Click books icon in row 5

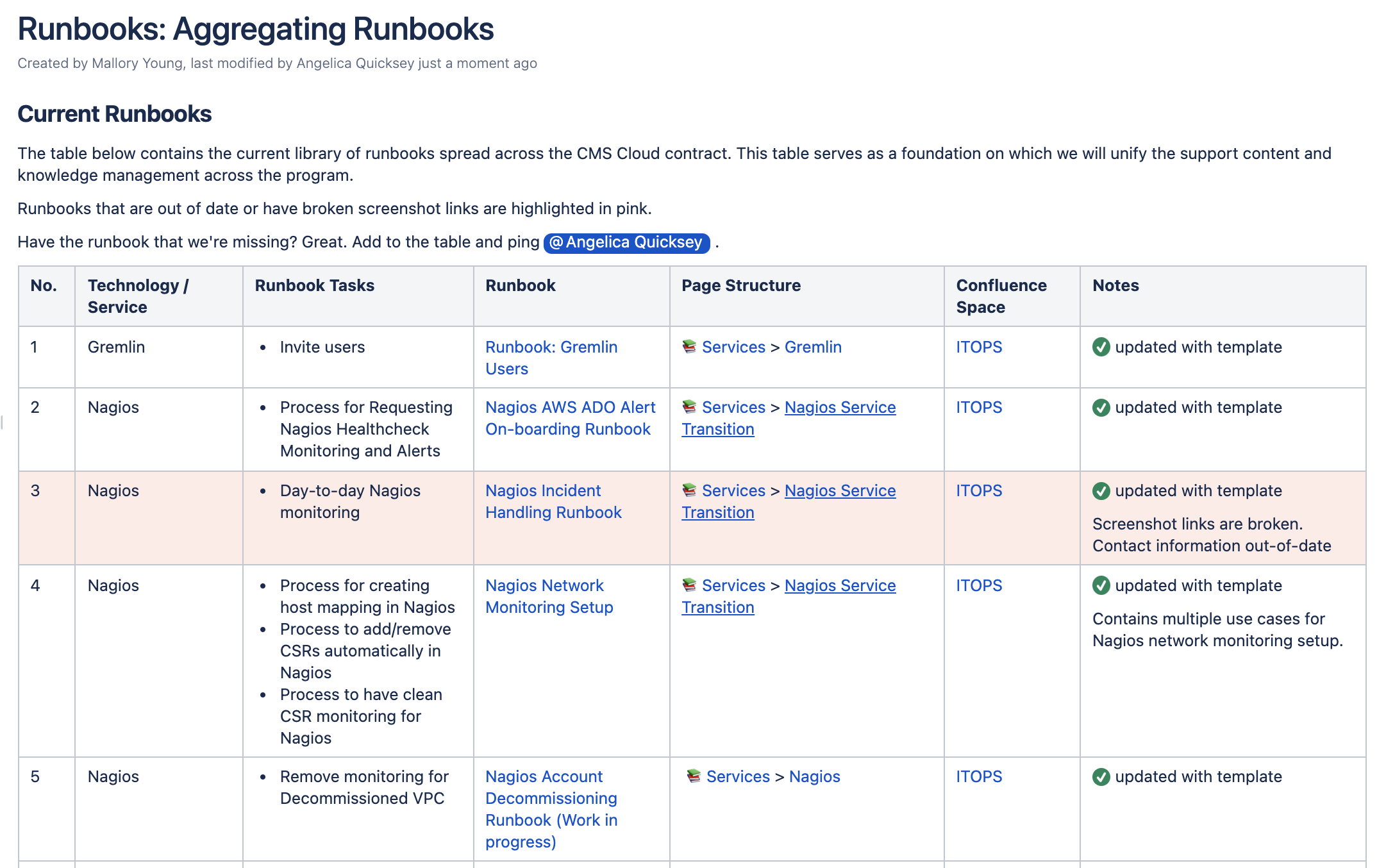pyautogui.click(x=694, y=776)
